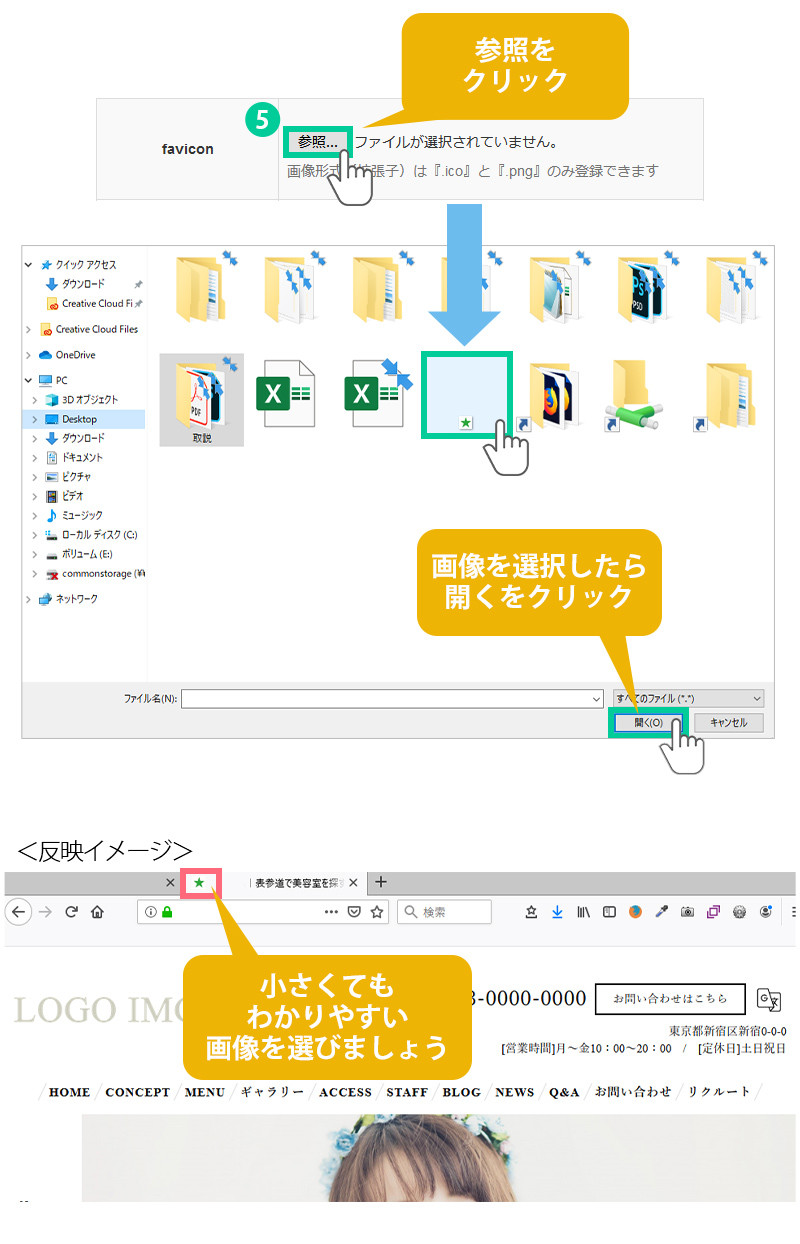
Task: Collapse the PC tree node
Action: pos(29,381)
